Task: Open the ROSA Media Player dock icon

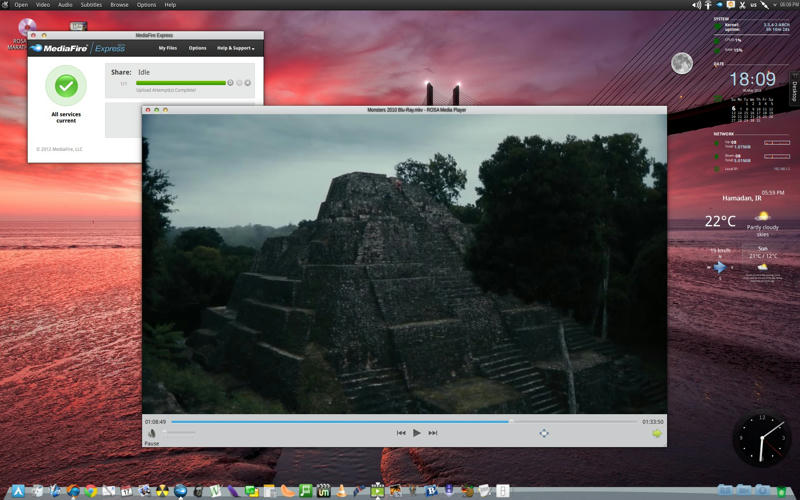Action: [x=377, y=491]
